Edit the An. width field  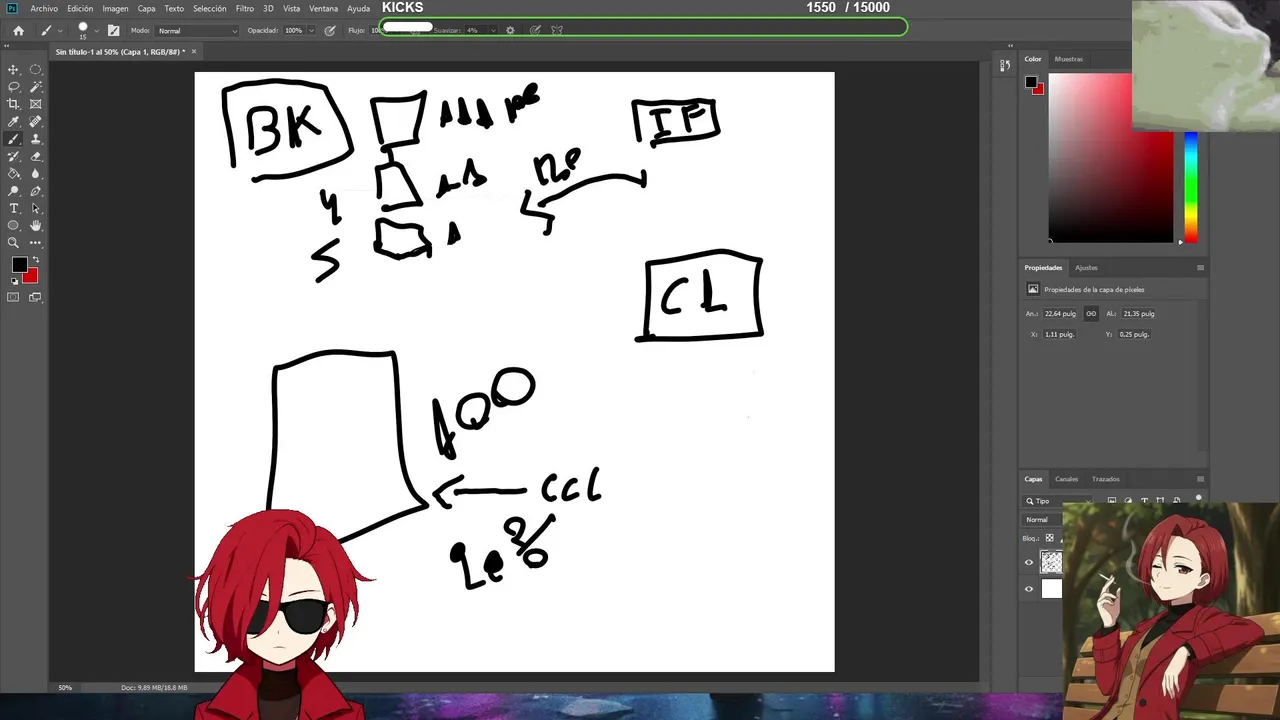coord(1061,314)
